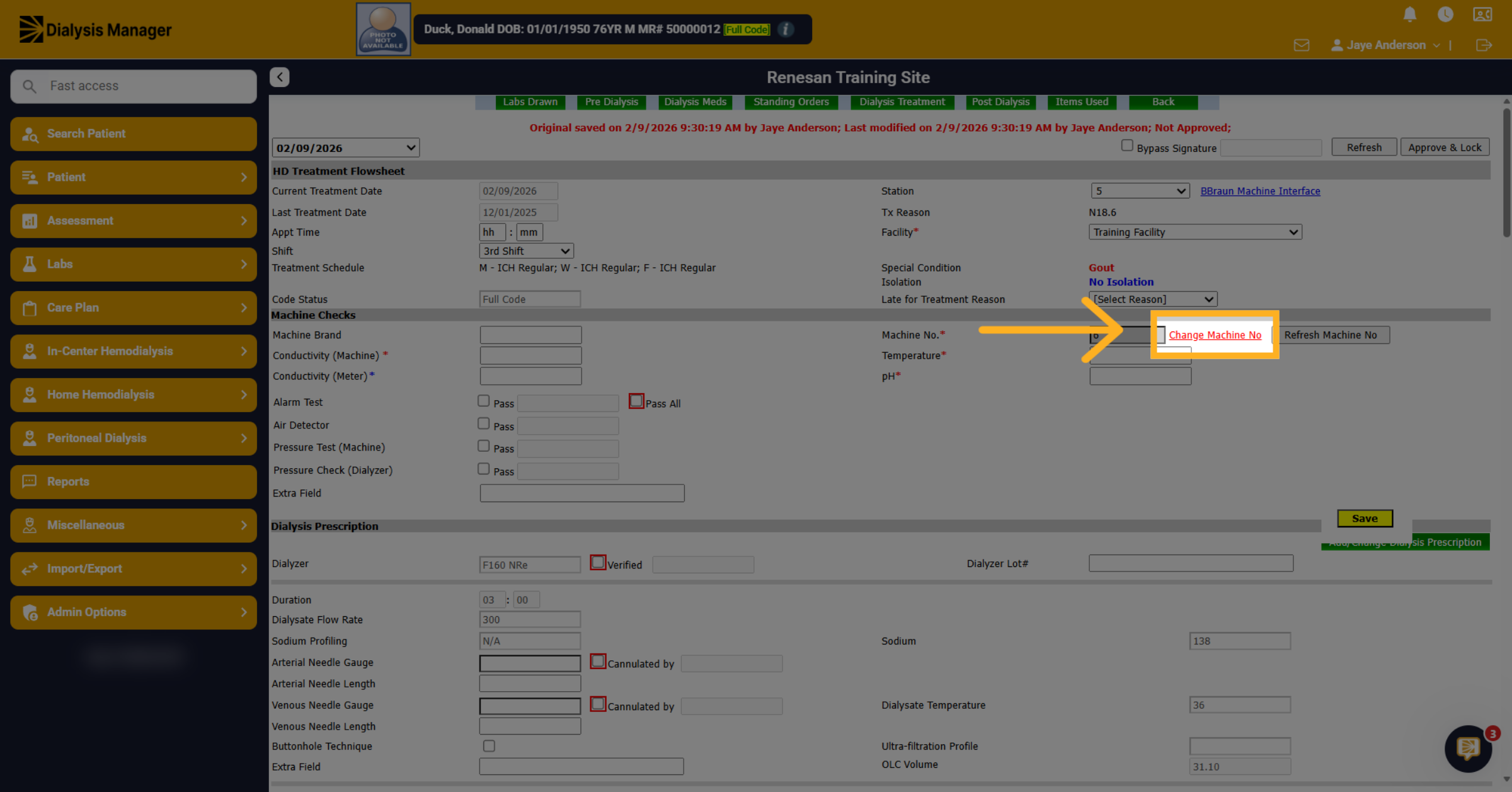This screenshot has height=792, width=1512.
Task: Click the Care Plan clipboard icon
Action: click(30, 307)
